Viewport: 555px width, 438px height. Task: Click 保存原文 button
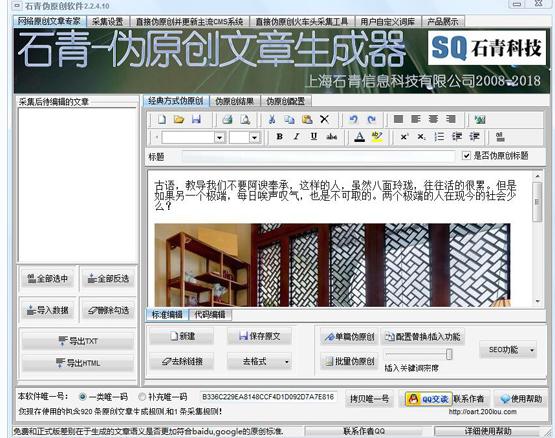tap(259, 336)
